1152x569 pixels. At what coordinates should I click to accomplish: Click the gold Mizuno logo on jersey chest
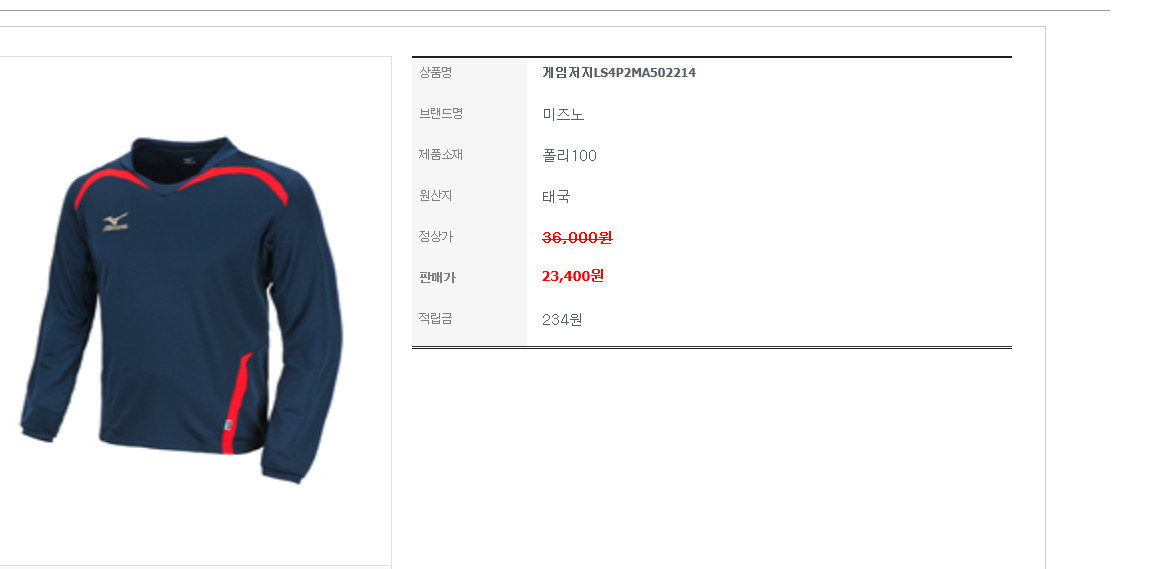coord(115,222)
